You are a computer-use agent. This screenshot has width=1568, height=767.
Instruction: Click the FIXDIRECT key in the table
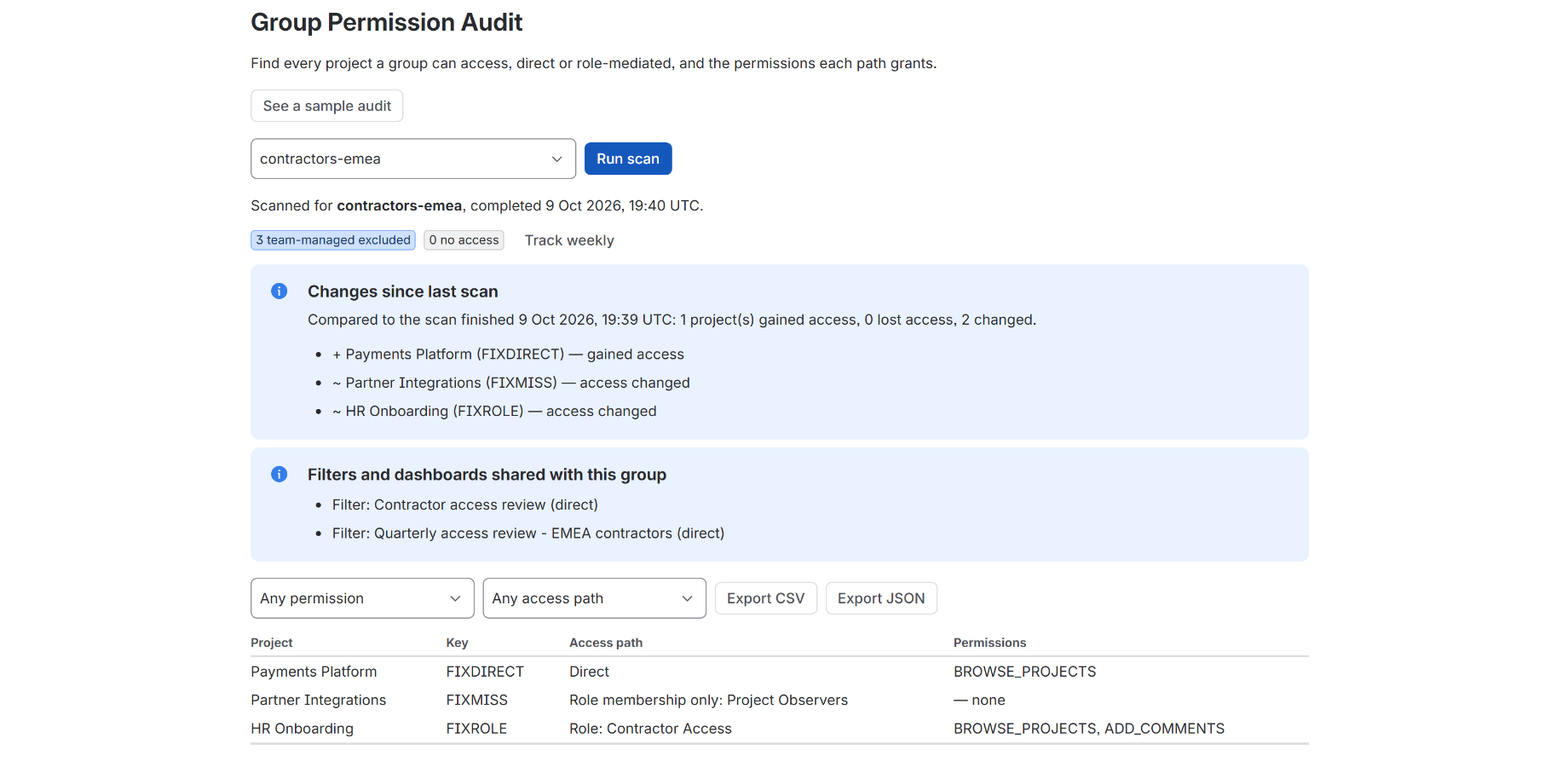(485, 672)
